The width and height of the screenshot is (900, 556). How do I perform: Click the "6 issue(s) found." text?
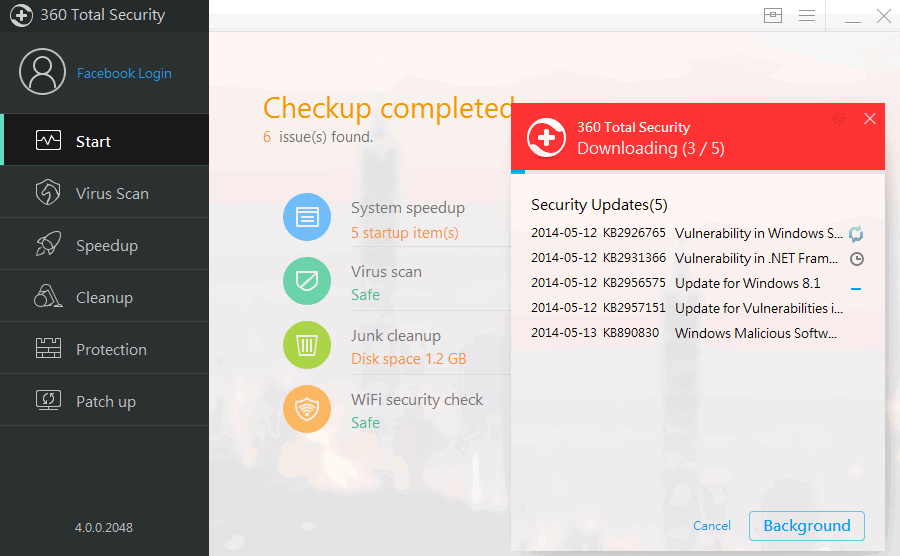tap(318, 137)
